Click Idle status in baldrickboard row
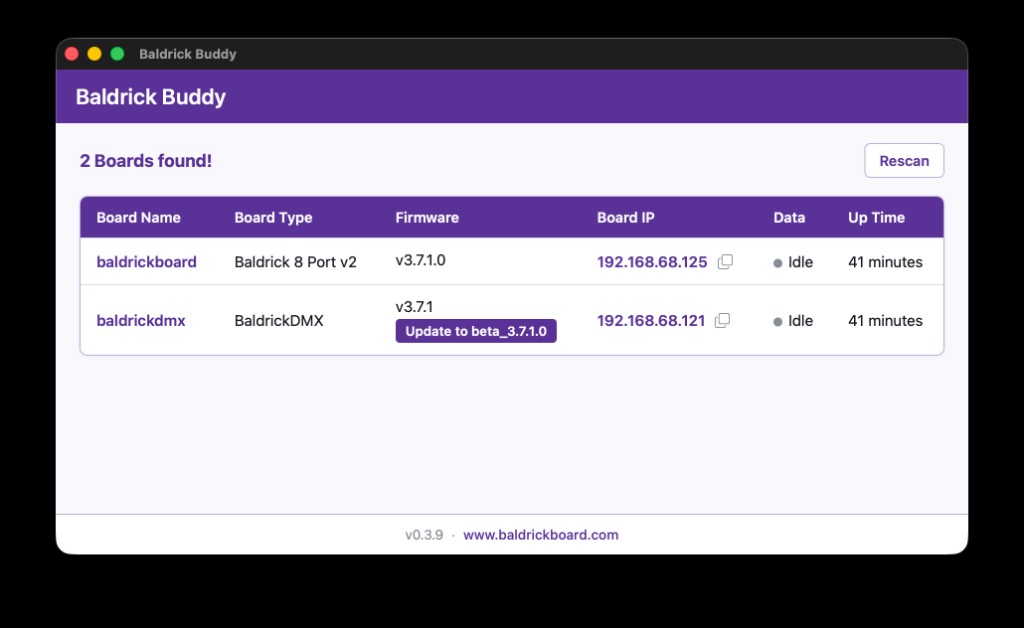Viewport: 1024px width, 628px height. pyautogui.click(x=793, y=262)
